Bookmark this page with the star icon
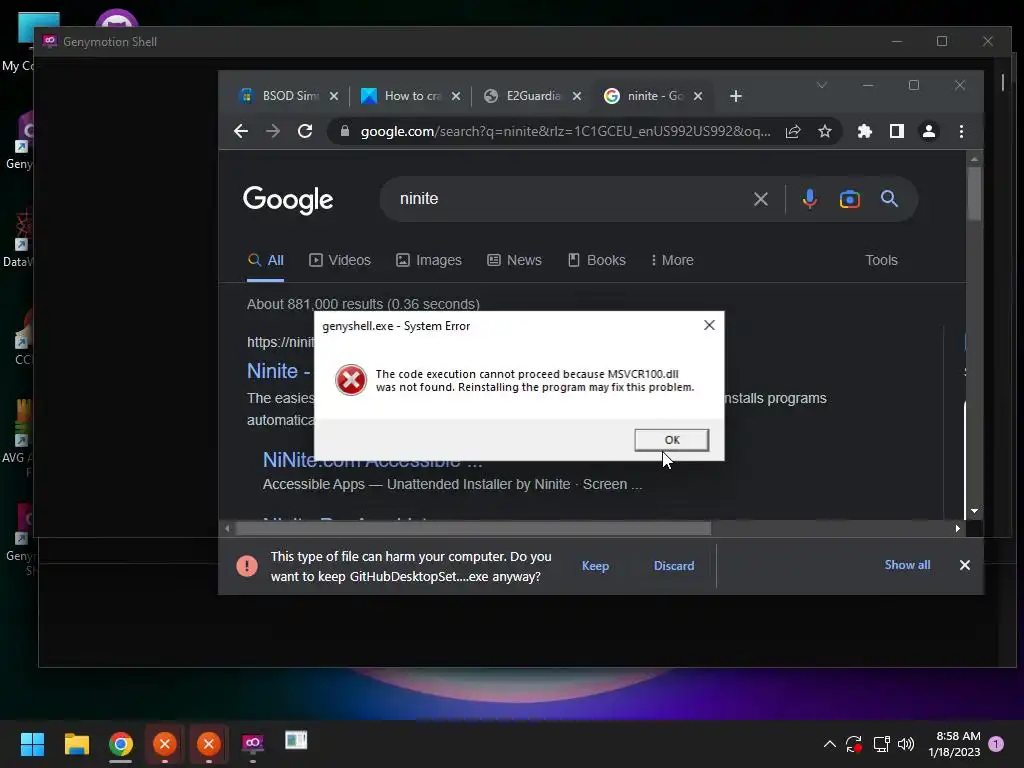 (825, 131)
